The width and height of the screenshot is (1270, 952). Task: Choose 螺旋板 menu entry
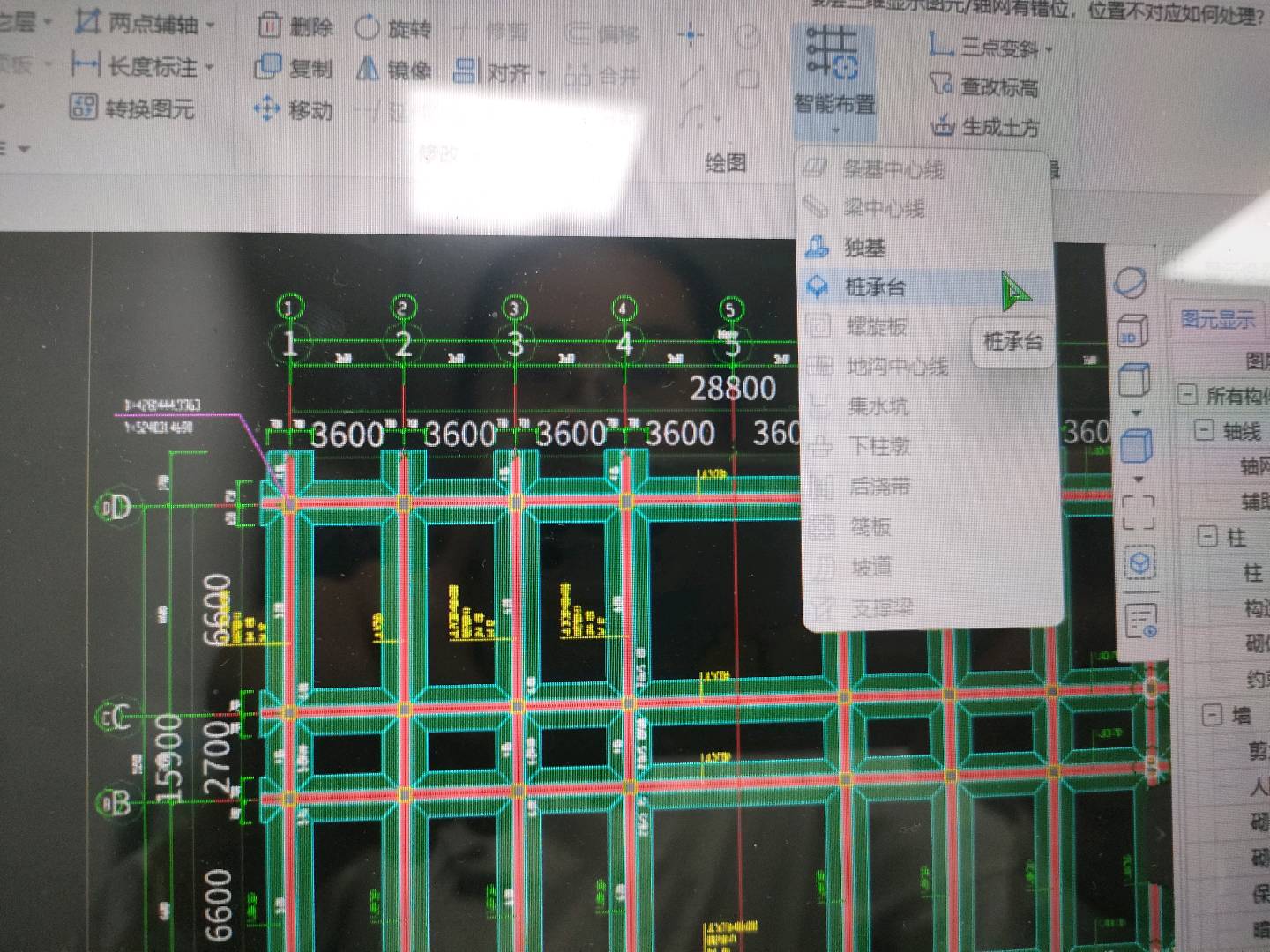coord(885,326)
